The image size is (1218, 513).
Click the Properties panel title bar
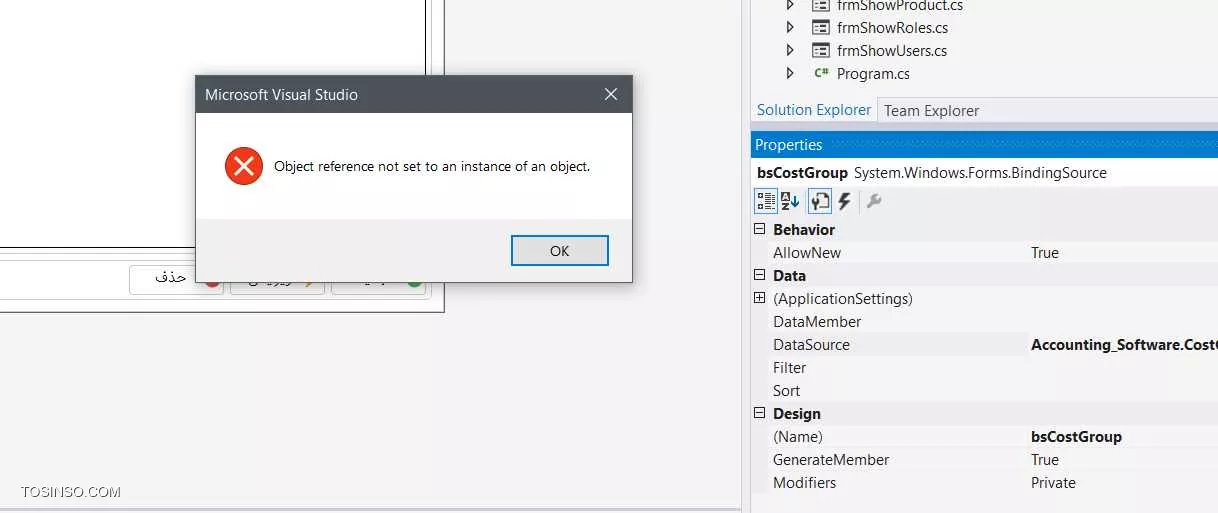coord(985,145)
